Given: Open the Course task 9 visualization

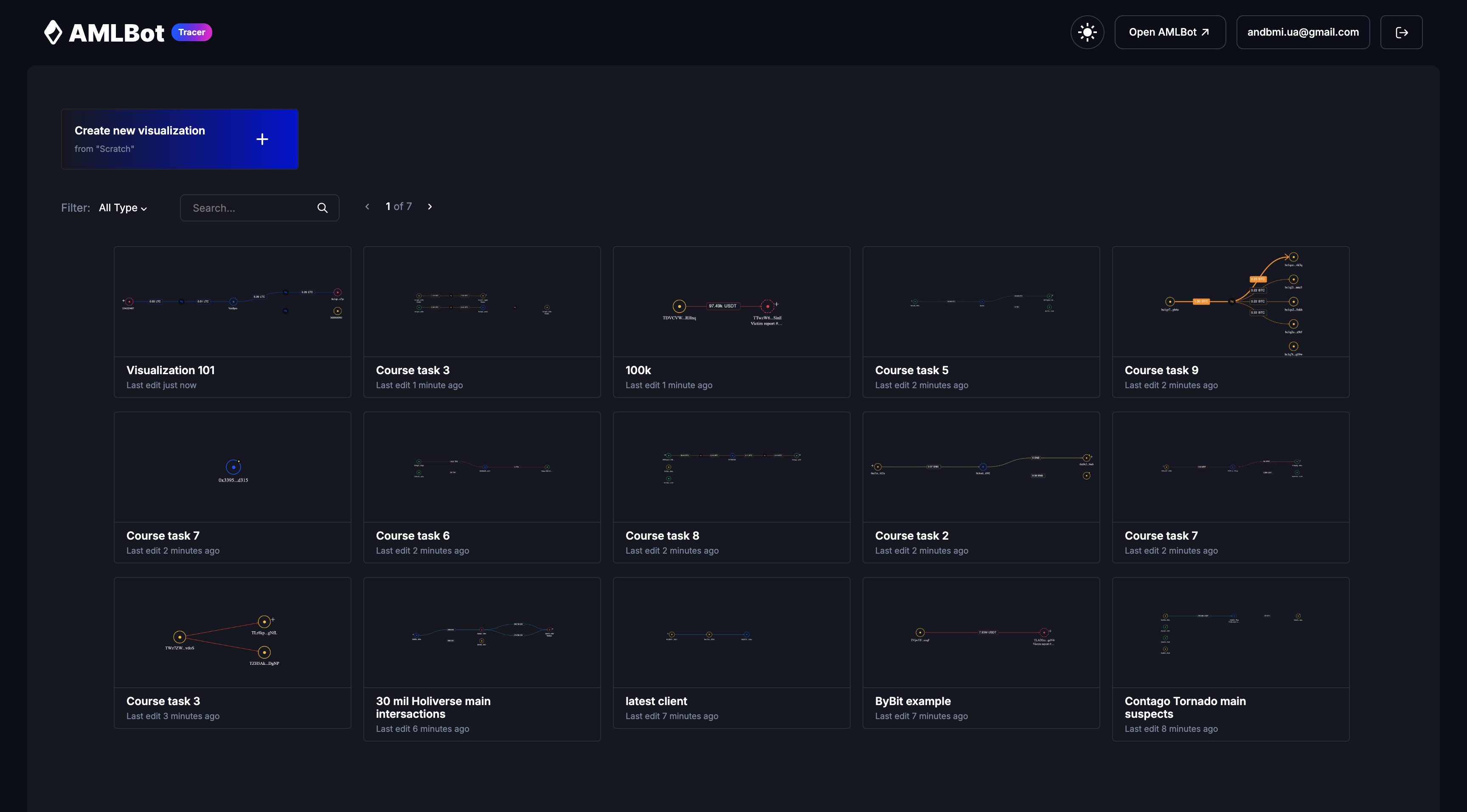Looking at the screenshot, I should (1230, 322).
